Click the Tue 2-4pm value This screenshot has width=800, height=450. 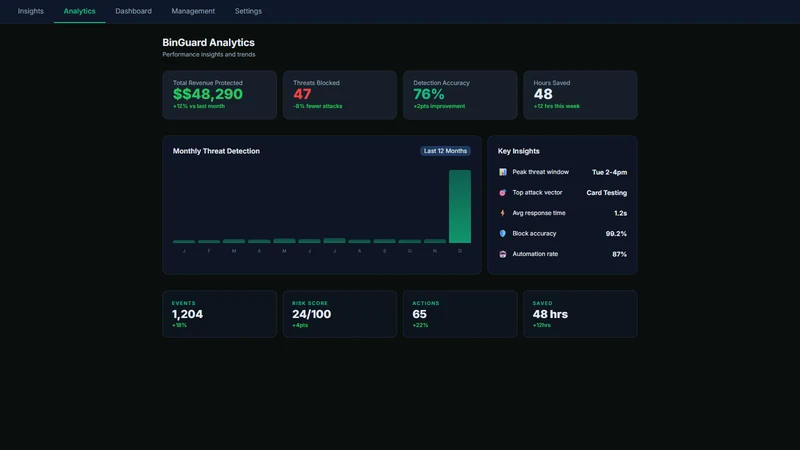[x=609, y=172]
